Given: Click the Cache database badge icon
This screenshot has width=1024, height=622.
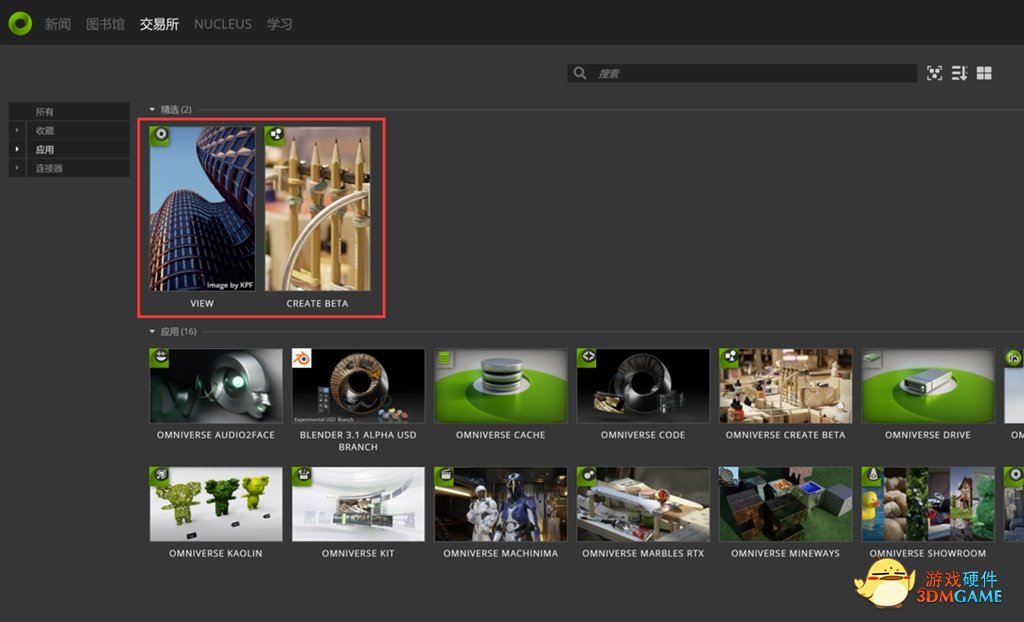Looking at the screenshot, I should click(x=444, y=357).
